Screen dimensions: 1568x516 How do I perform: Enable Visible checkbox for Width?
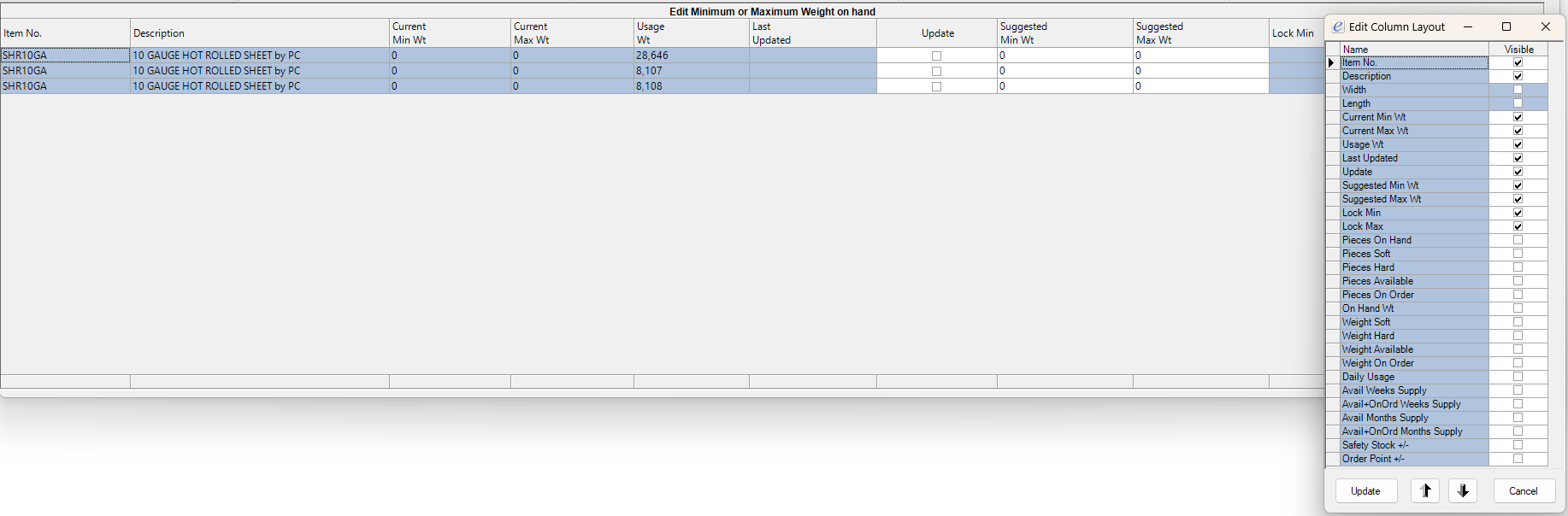tap(1518, 90)
